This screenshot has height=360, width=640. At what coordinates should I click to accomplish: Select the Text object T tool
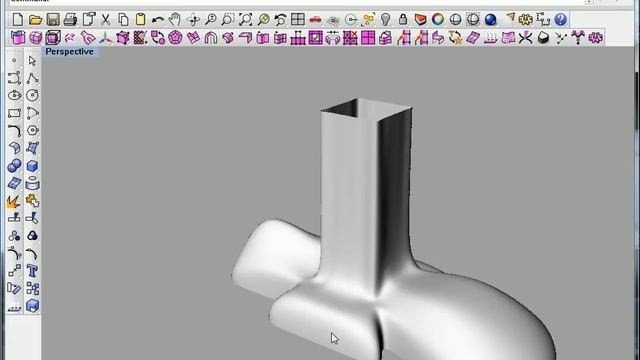pyautogui.click(x=32, y=271)
